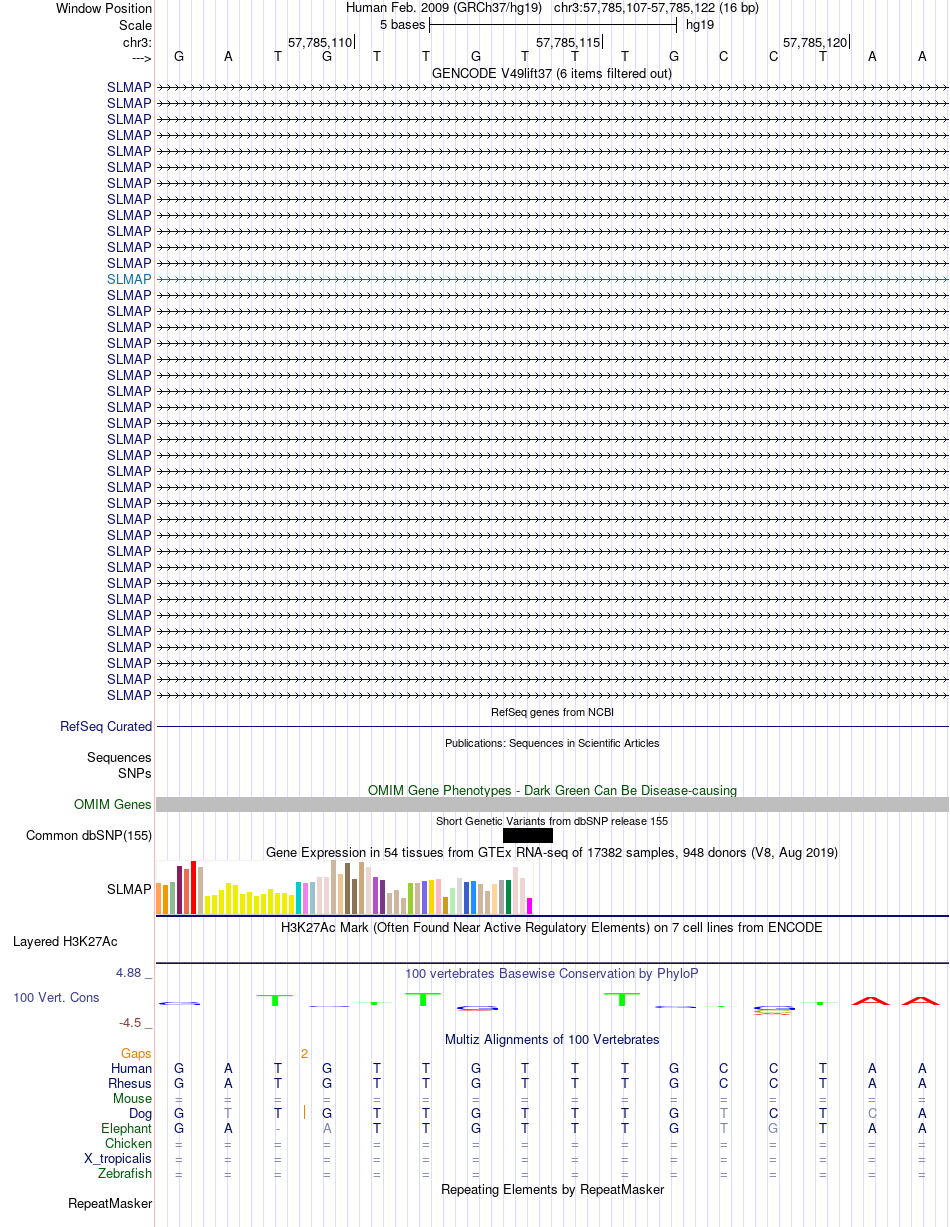
Task: Click the orange '2' gap count marker
Action: [304, 1053]
